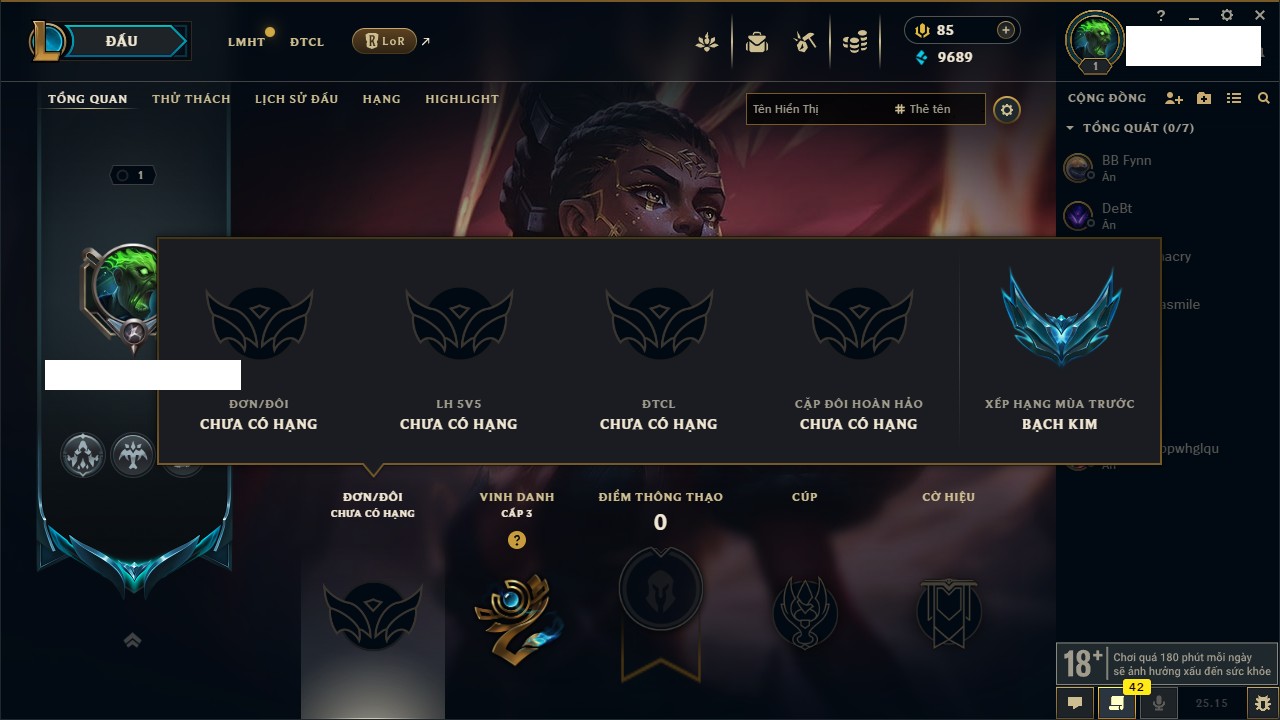
Task: Open the Loot crafting hammer icon
Action: pos(805,42)
